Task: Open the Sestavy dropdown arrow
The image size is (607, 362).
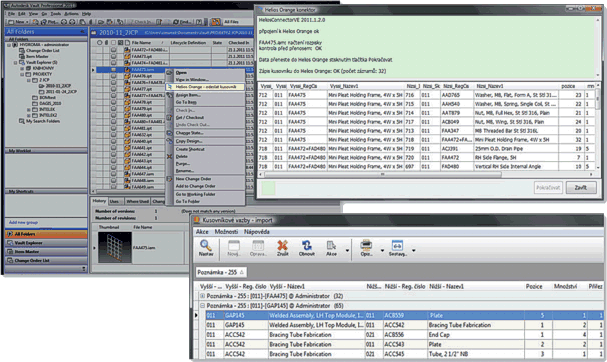Action: (x=414, y=250)
